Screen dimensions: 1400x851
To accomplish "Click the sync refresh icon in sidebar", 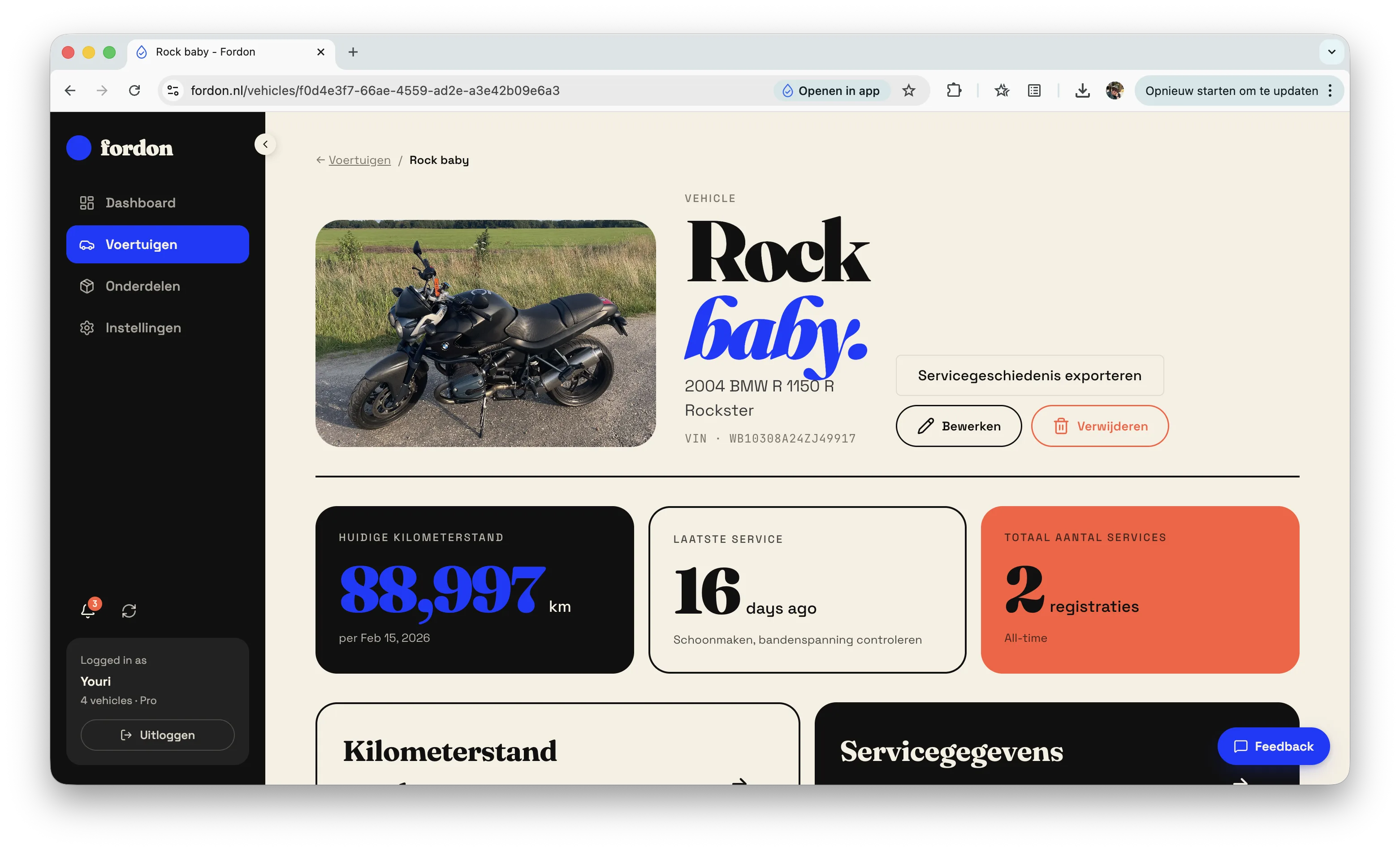I will [129, 611].
